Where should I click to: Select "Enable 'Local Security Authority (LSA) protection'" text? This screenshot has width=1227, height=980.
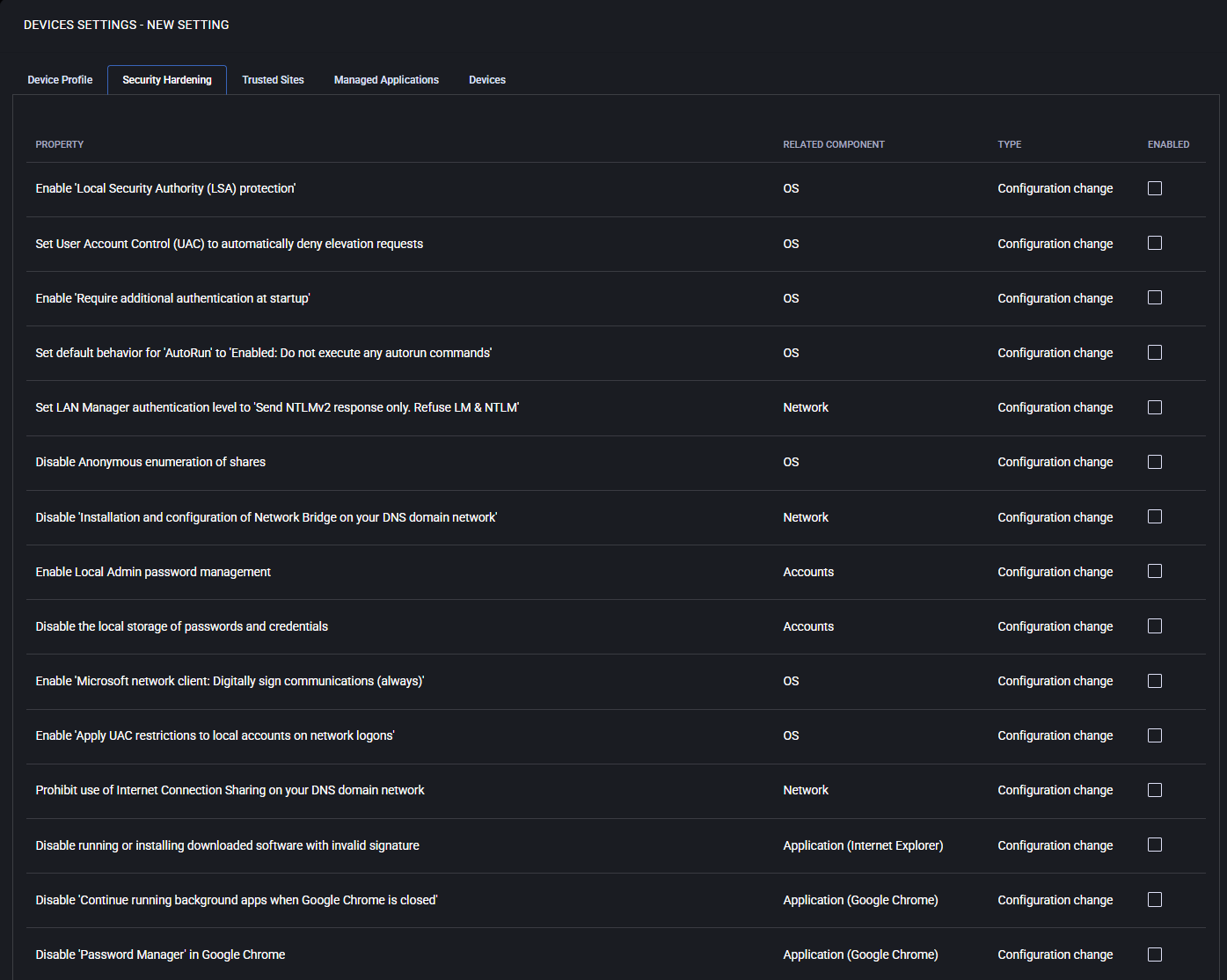click(x=165, y=188)
